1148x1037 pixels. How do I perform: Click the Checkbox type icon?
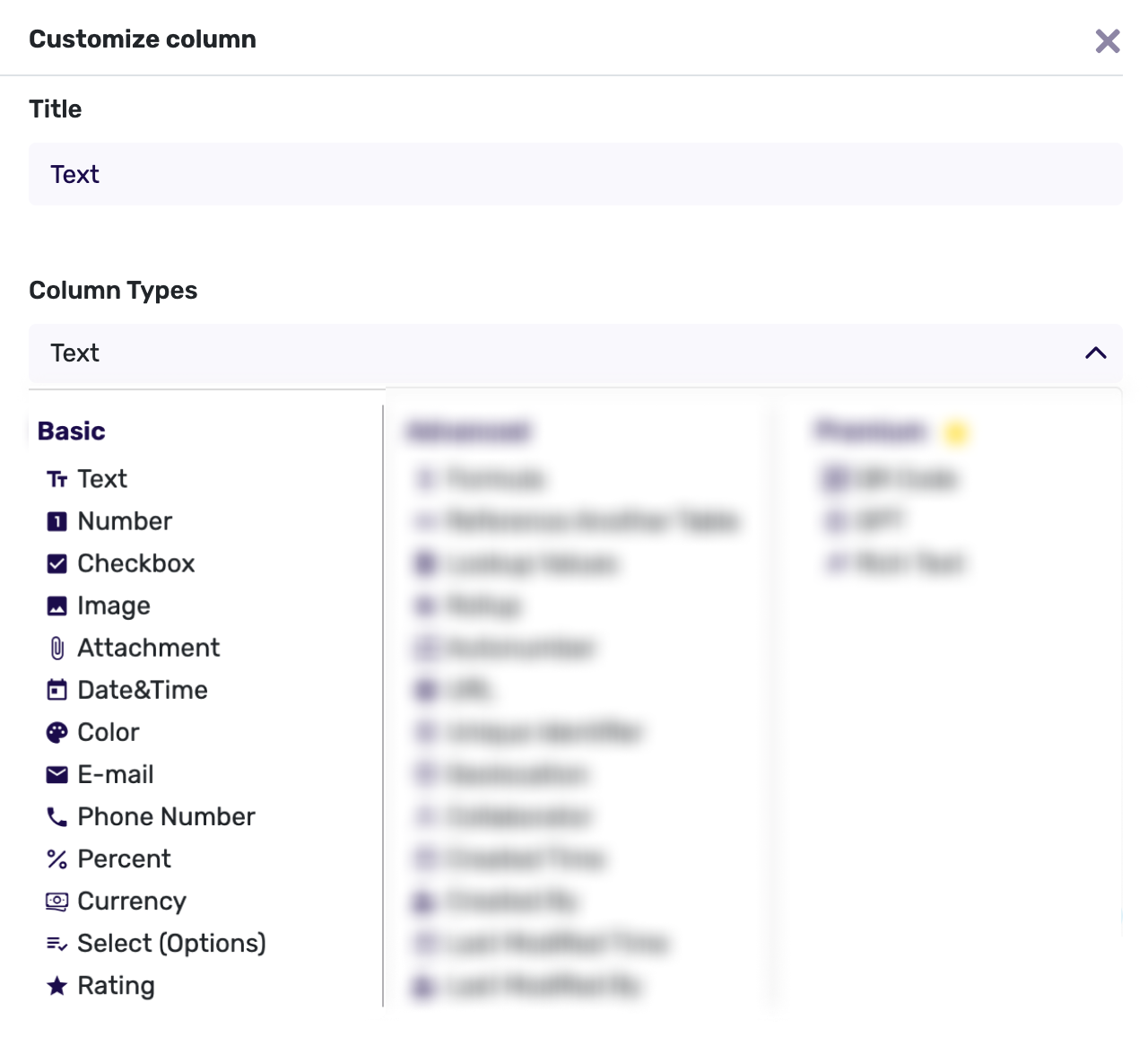(57, 563)
